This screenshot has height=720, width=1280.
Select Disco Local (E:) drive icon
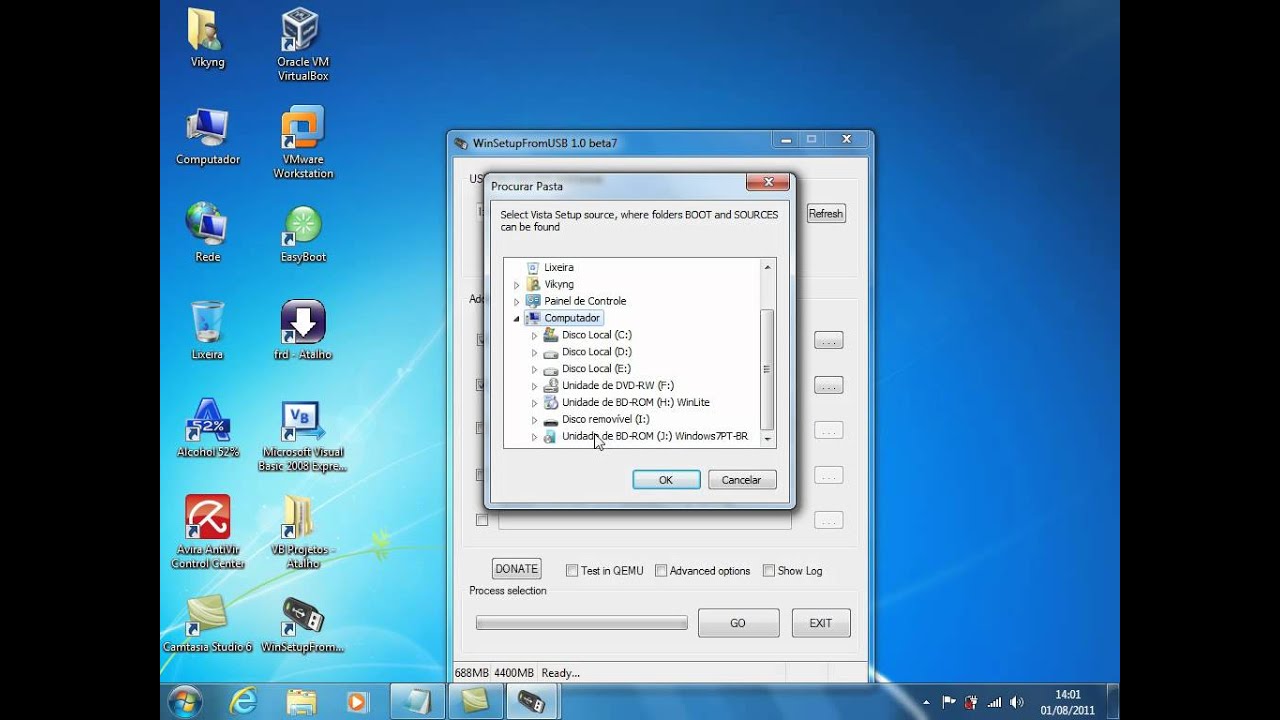[550, 369]
